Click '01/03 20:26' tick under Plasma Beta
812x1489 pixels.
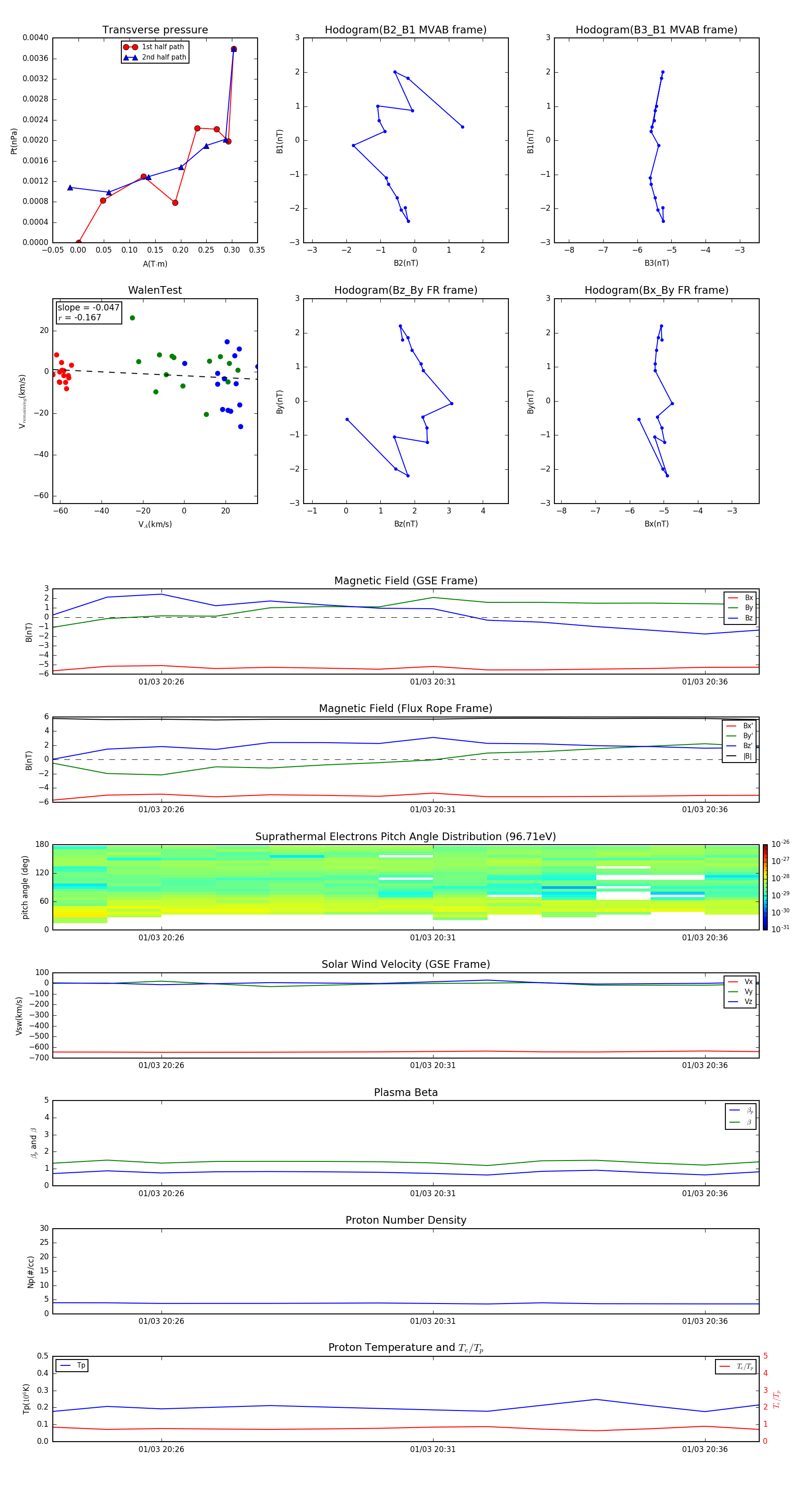click(x=161, y=1193)
